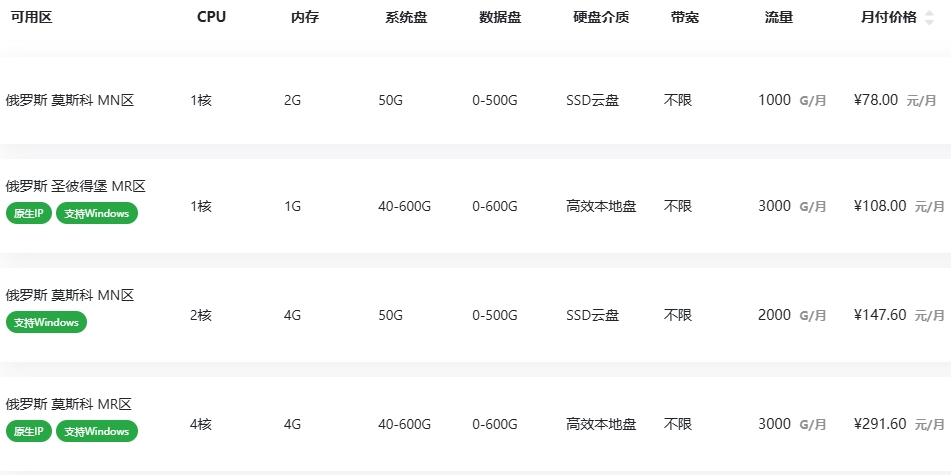Click the 数据盘 column header

tap(500, 17)
